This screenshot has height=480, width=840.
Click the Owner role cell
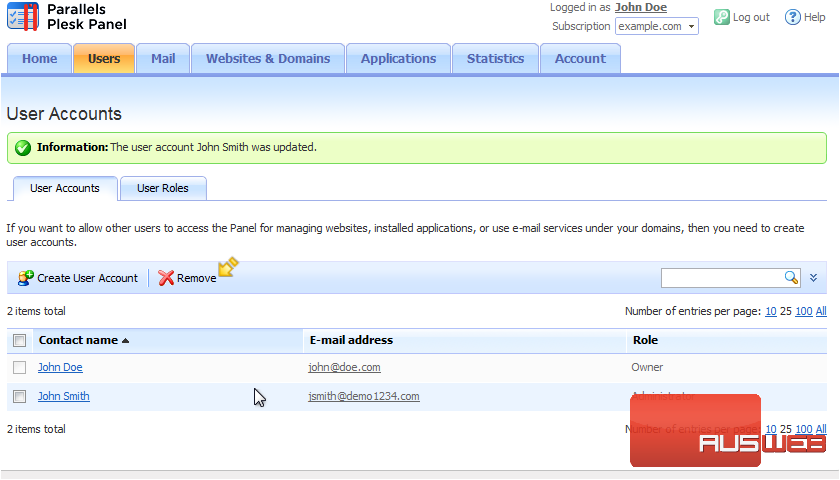[647, 367]
